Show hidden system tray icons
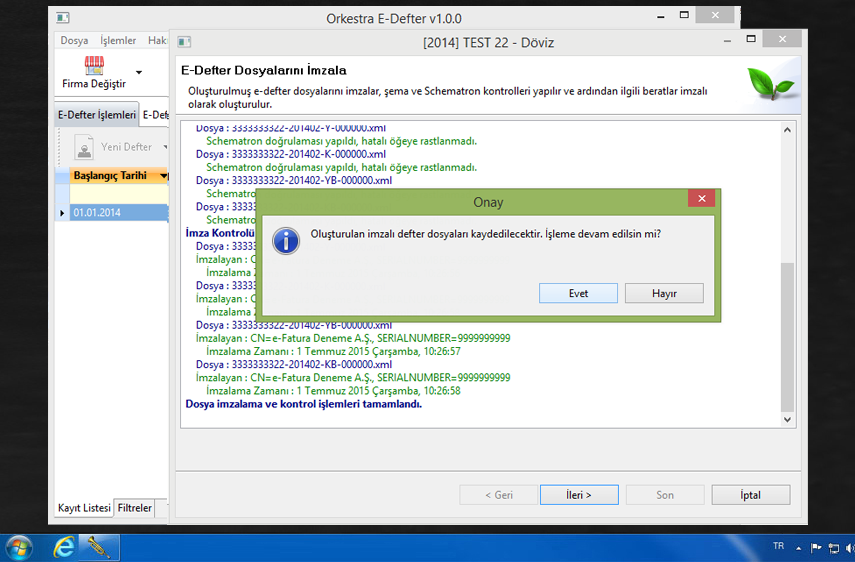Image resolution: width=855 pixels, height=562 pixels. [x=799, y=548]
